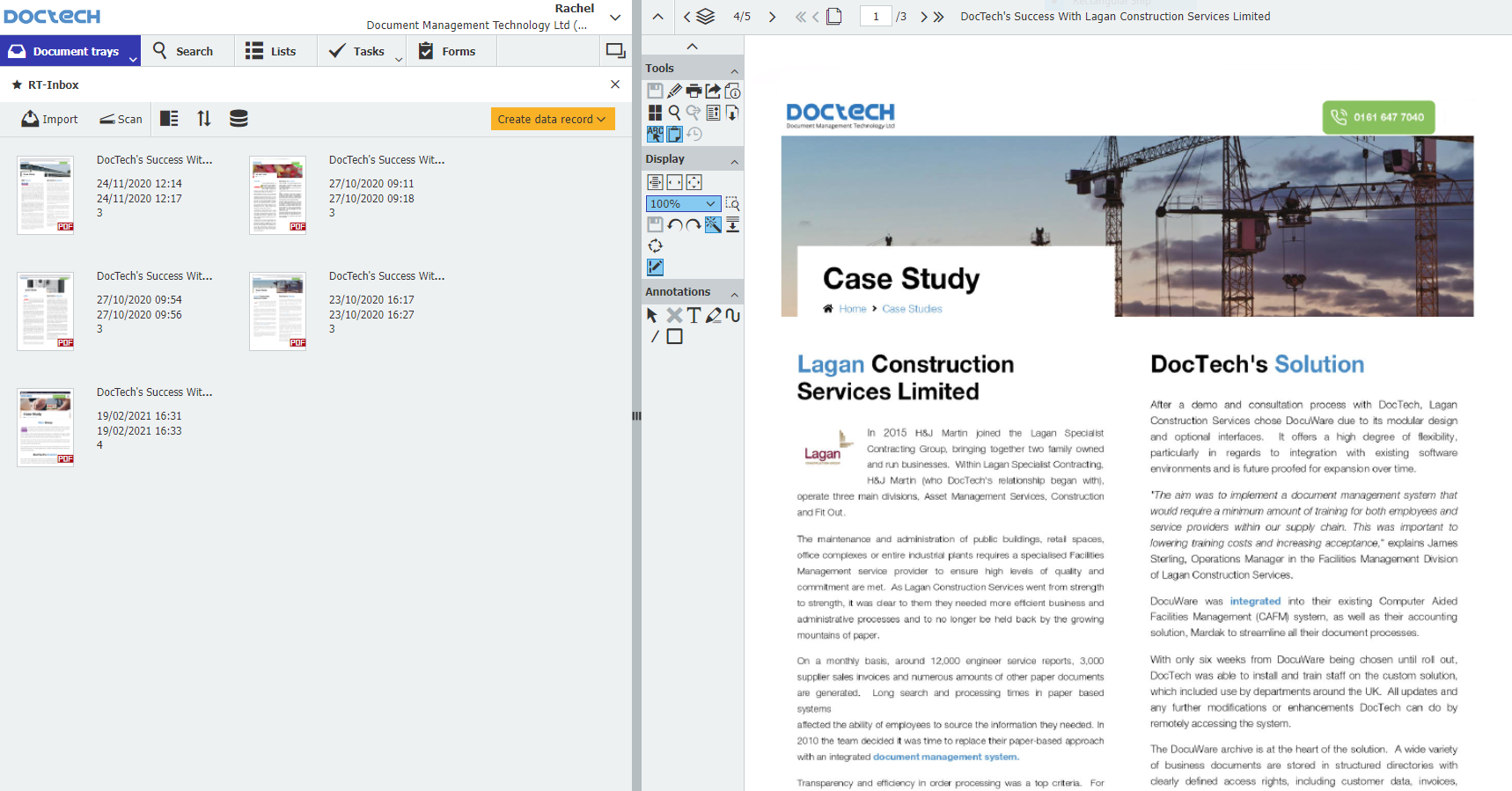
Task: Select the zoom-area marquee icon
Action: 732,204
